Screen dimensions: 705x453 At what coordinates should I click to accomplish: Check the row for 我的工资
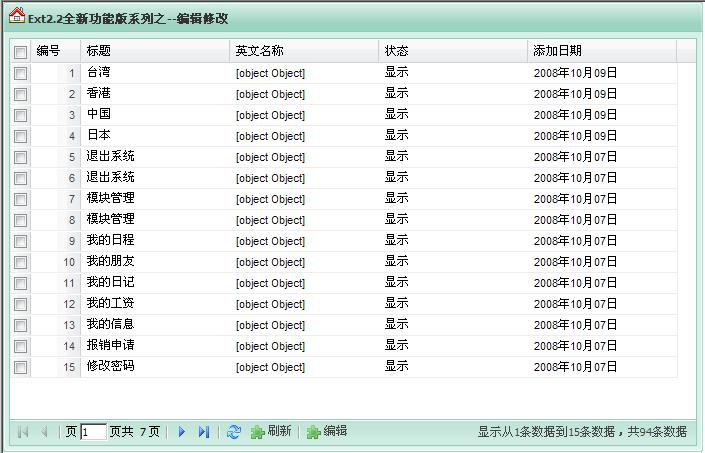[x=20, y=304]
